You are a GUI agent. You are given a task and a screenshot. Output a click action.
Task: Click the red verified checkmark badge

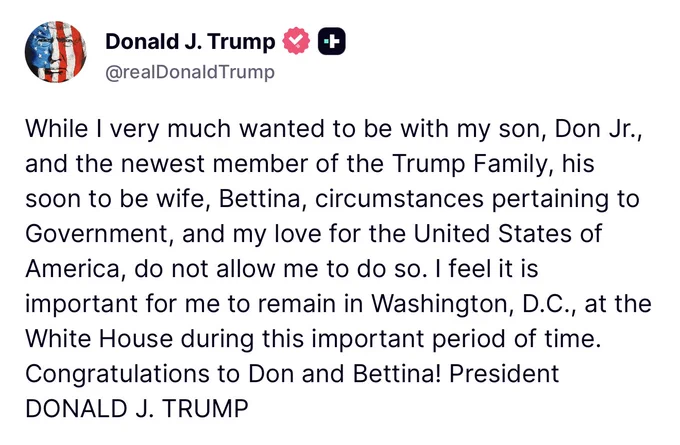pos(296,41)
